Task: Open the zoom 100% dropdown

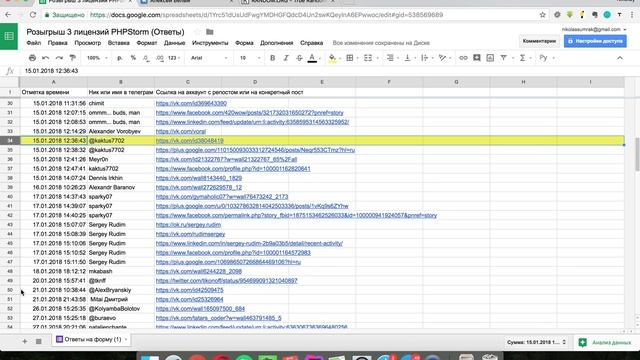Action: click(x=97, y=58)
